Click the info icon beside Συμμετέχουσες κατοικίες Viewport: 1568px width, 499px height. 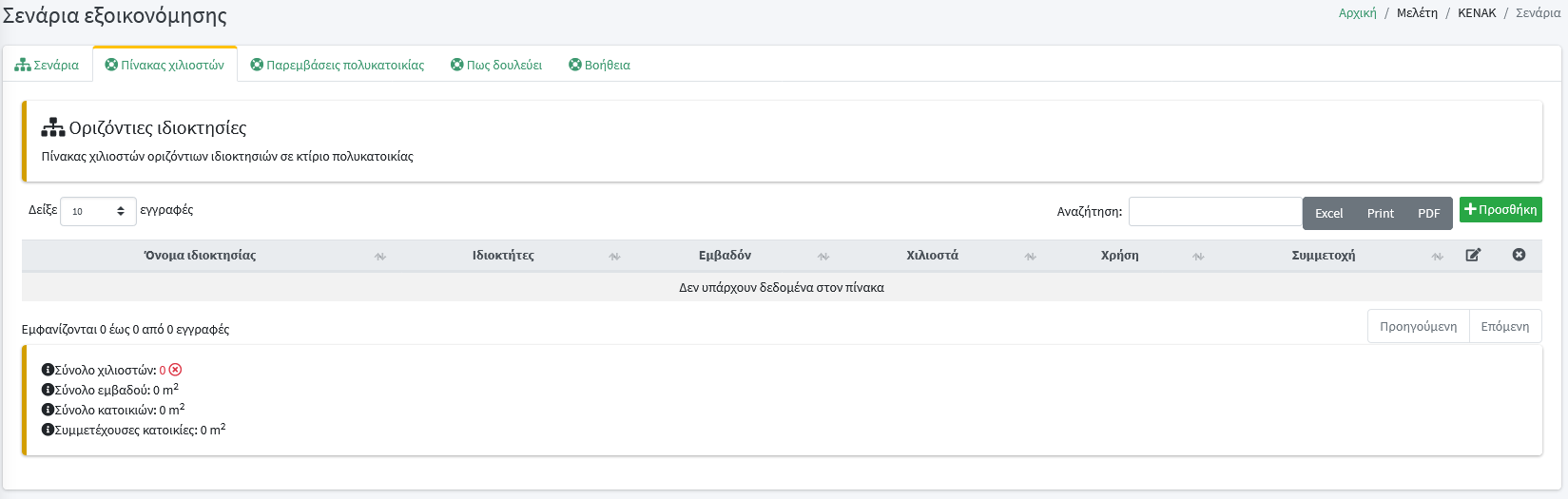pyautogui.click(x=48, y=430)
